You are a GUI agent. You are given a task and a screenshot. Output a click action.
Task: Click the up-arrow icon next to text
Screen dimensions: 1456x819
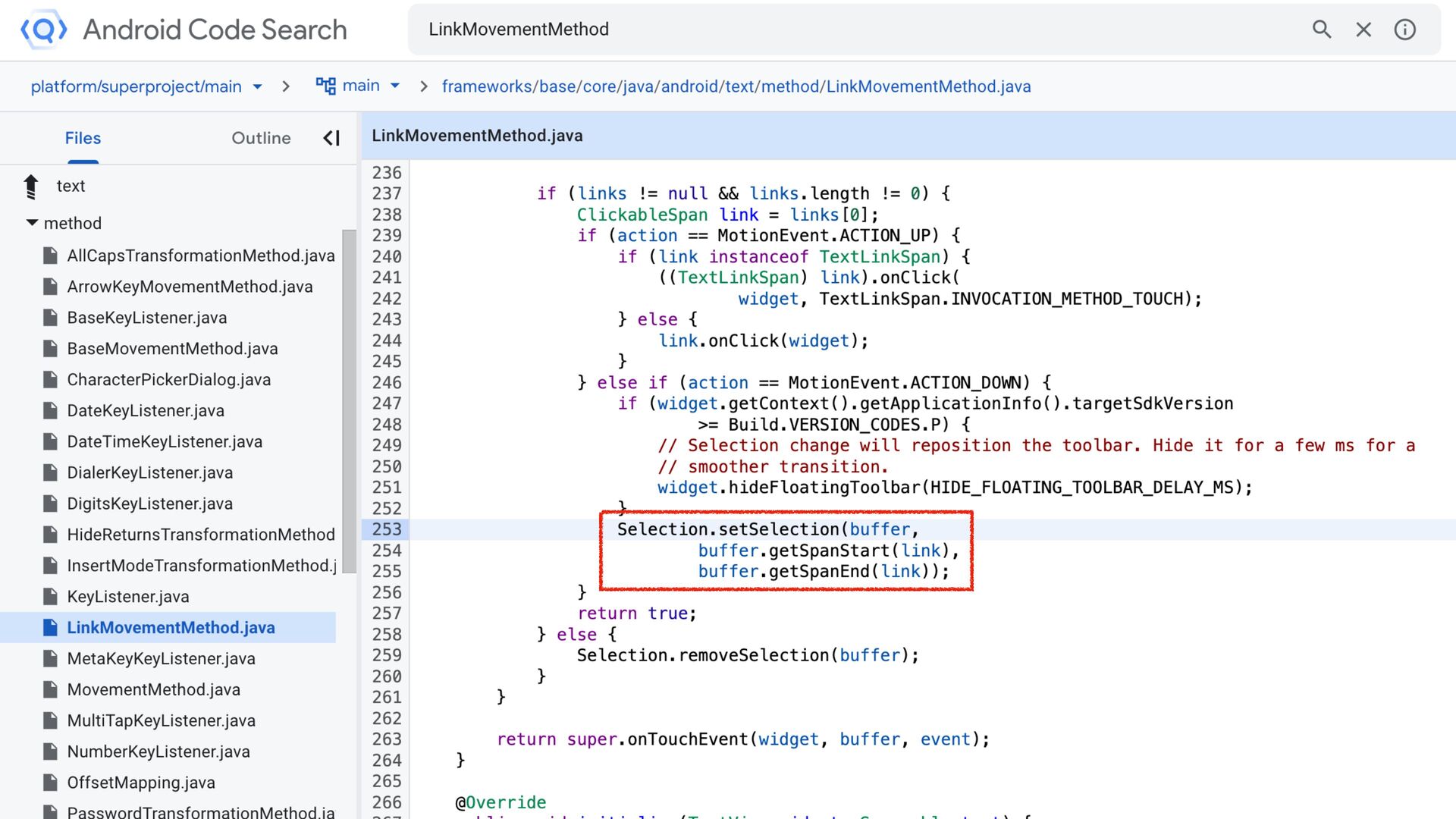31,186
